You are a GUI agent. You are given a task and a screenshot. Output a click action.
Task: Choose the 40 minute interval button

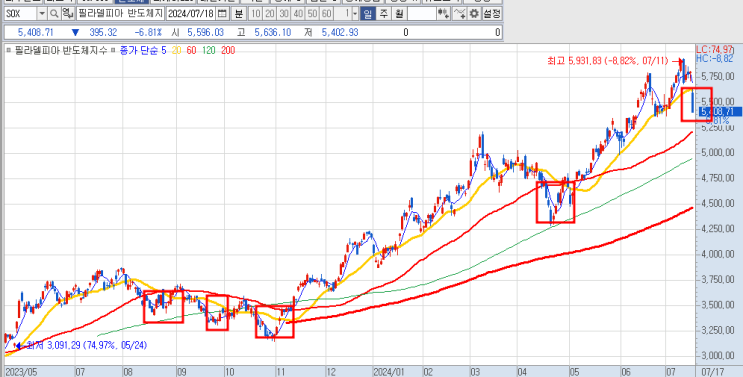[x=298, y=14]
